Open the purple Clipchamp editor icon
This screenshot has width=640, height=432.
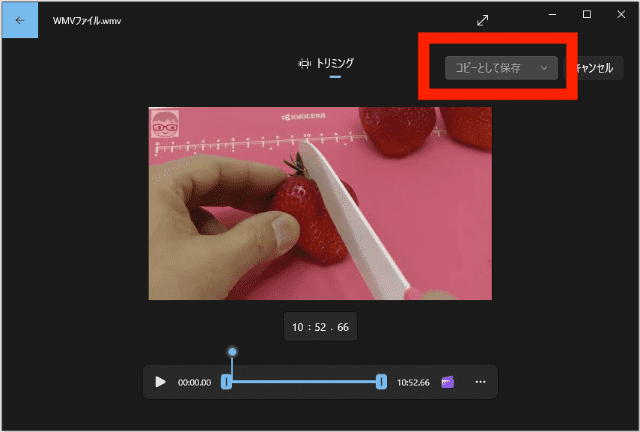point(448,382)
